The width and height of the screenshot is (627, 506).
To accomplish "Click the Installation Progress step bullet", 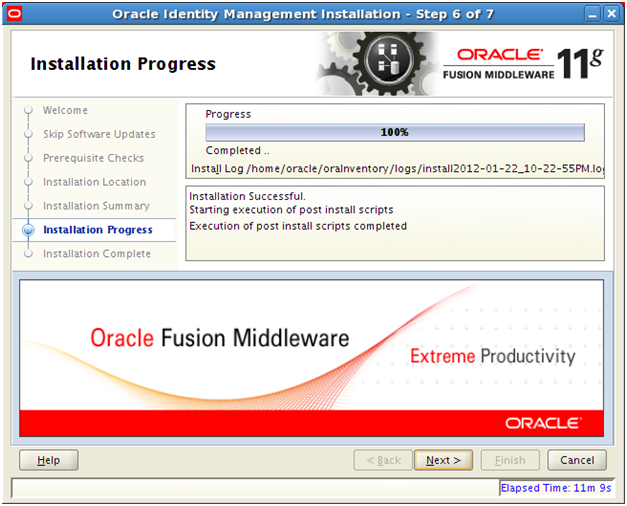I will click(x=28, y=230).
